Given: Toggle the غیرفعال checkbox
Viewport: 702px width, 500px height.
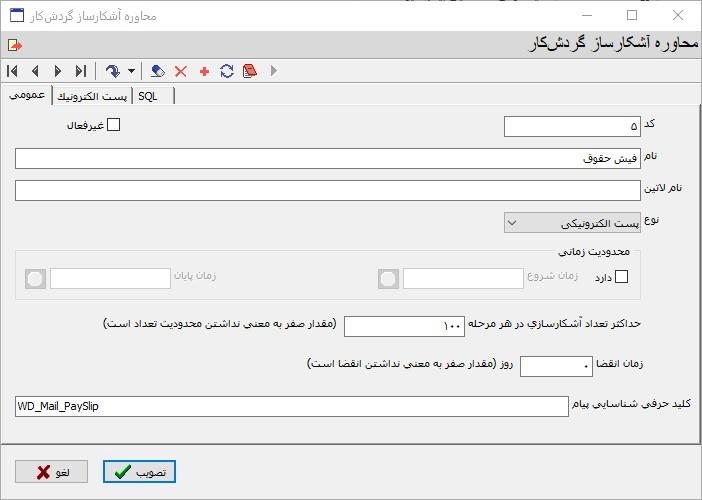Looking at the screenshot, I should click(113, 125).
